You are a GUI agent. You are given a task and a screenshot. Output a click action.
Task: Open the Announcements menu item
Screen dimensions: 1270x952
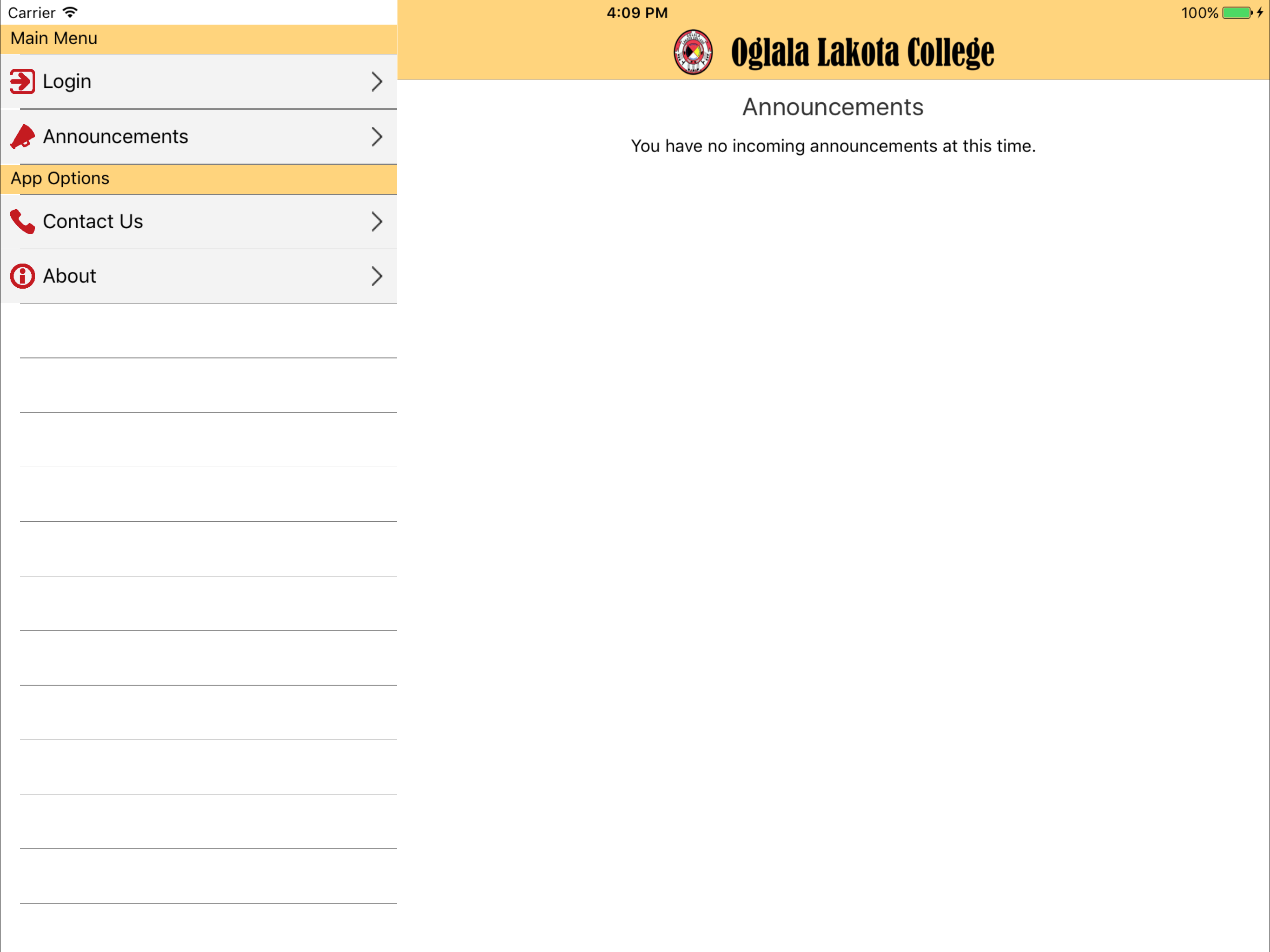198,137
